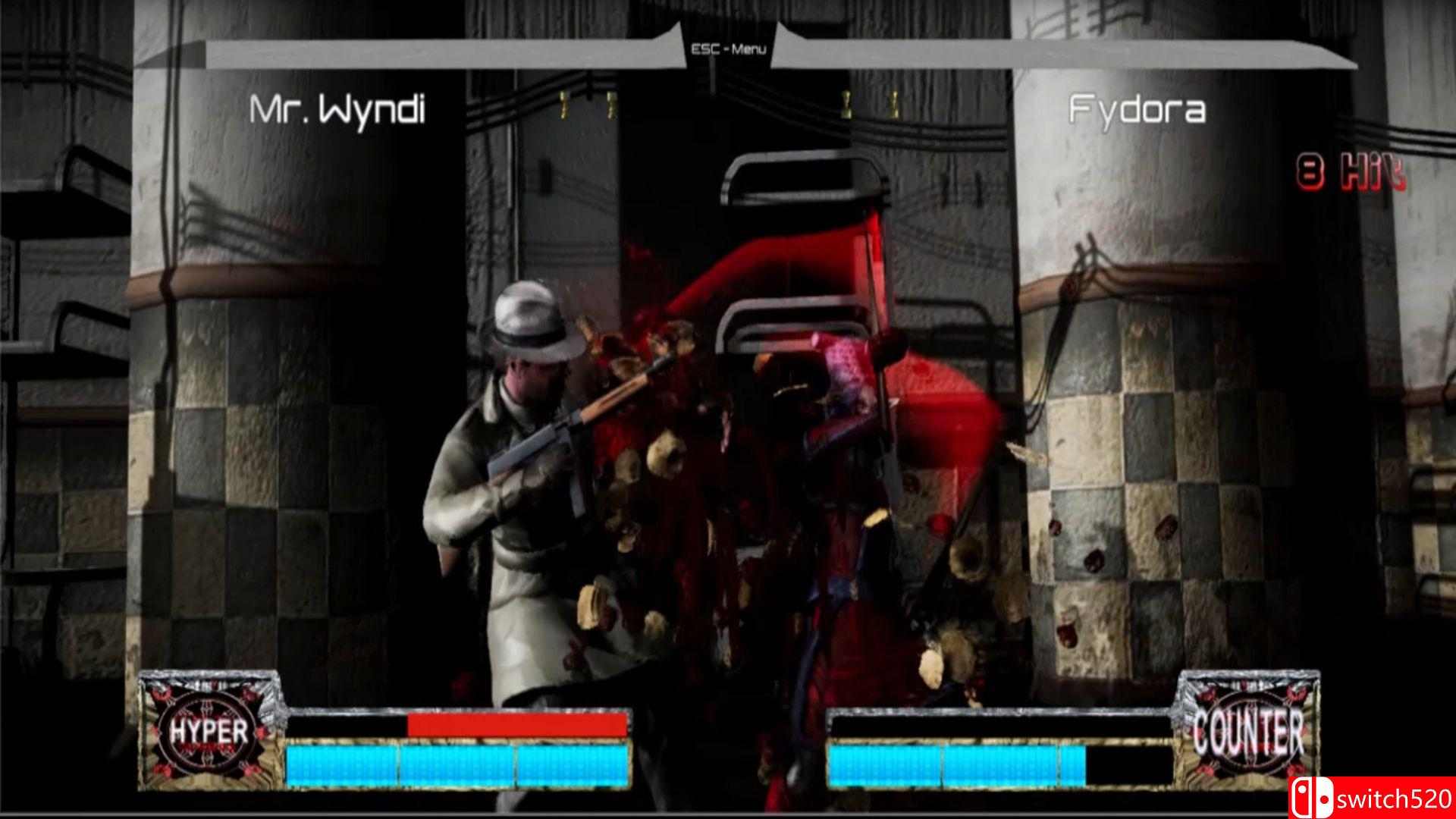This screenshot has width=1456, height=819.
Task: Select the Mr. Wyndi player name
Action: [337, 109]
